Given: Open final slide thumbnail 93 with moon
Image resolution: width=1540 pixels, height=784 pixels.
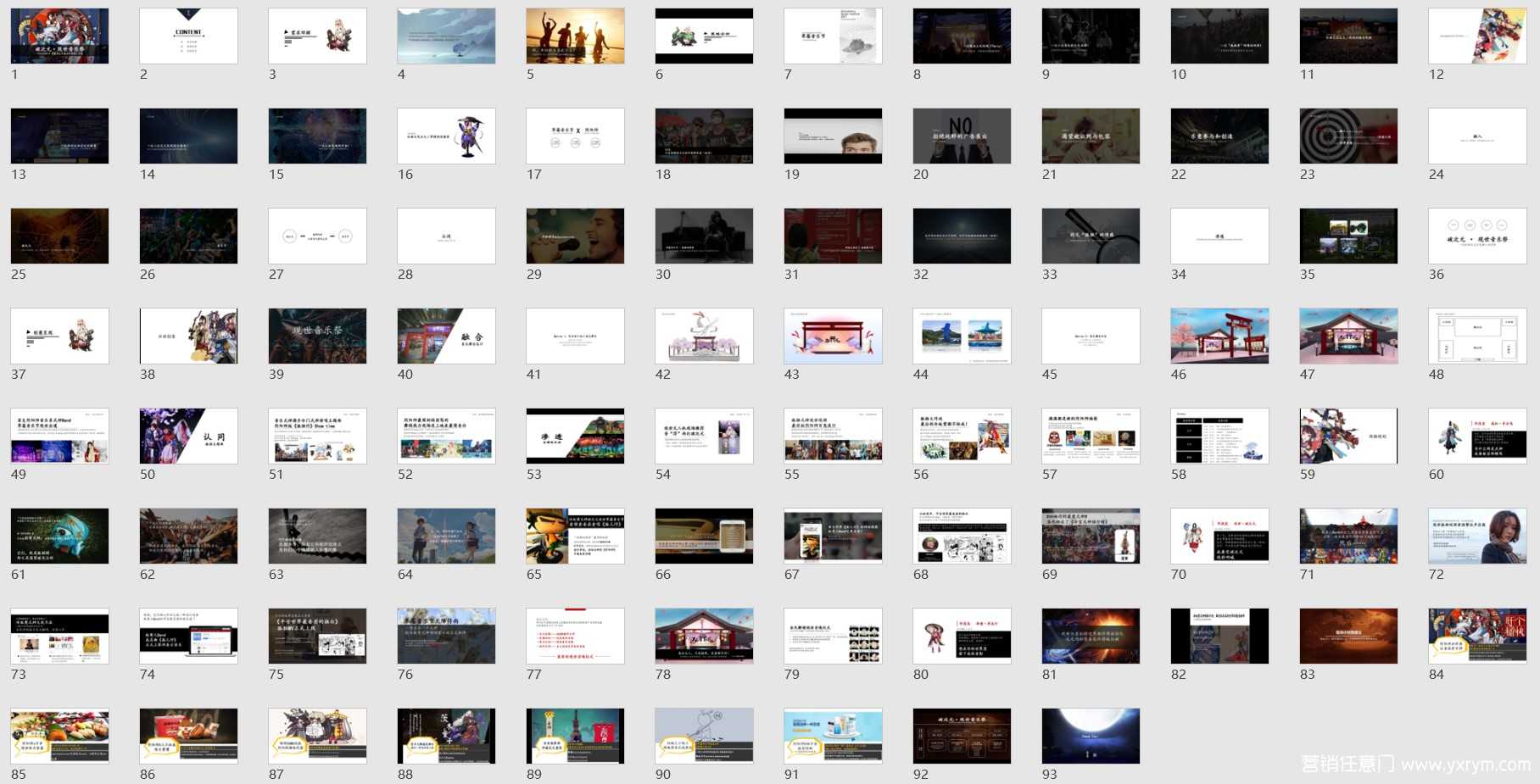Looking at the screenshot, I should click(1091, 736).
